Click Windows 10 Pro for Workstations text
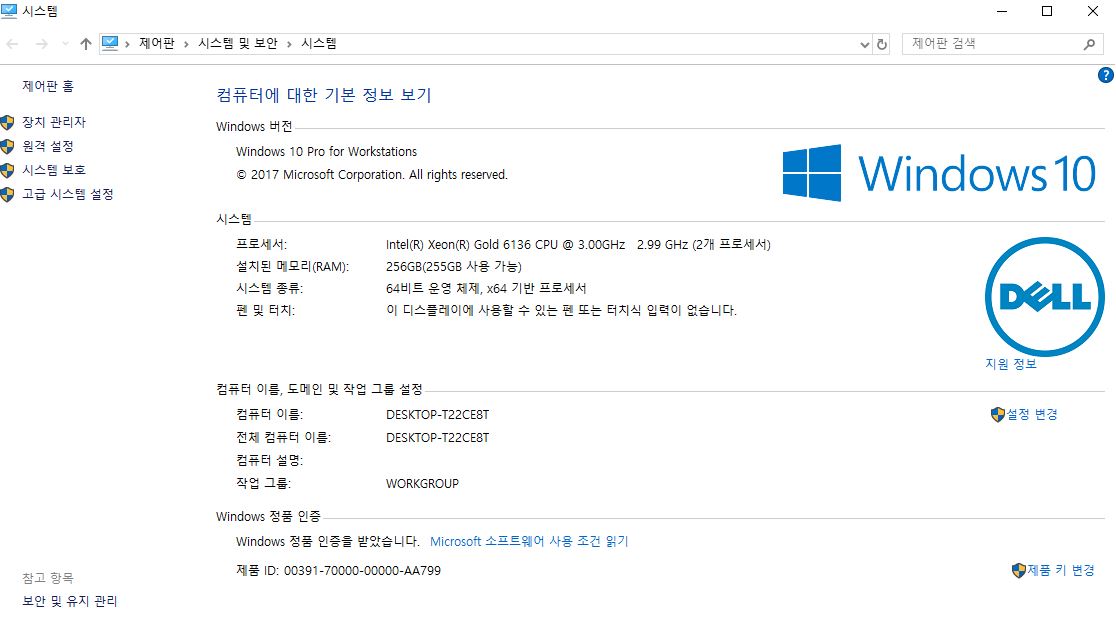The image size is (1116, 628). point(327,152)
